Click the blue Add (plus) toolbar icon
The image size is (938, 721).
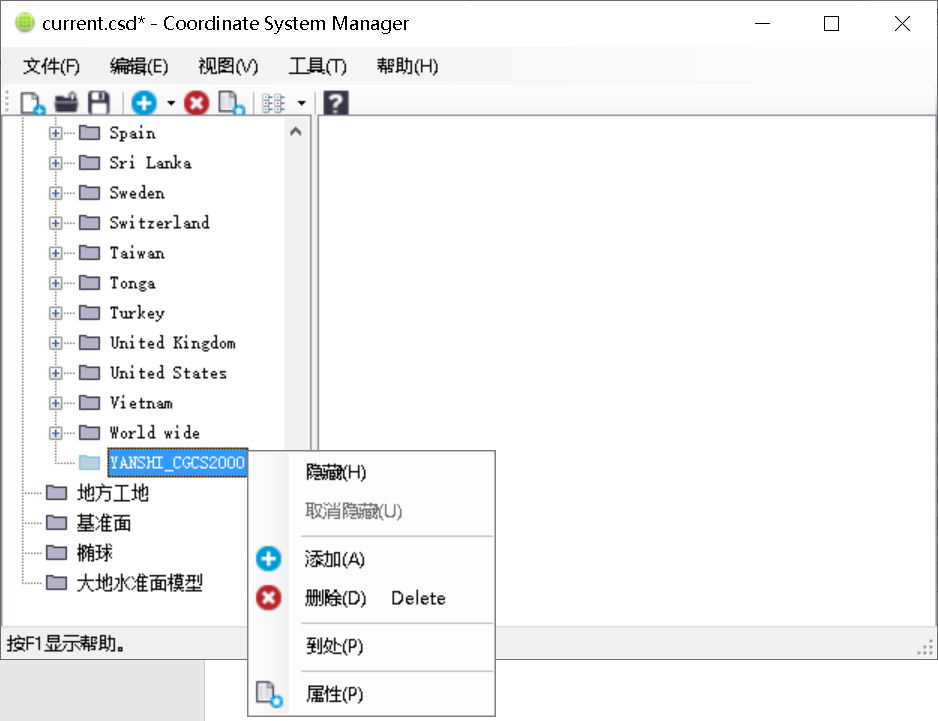144,102
